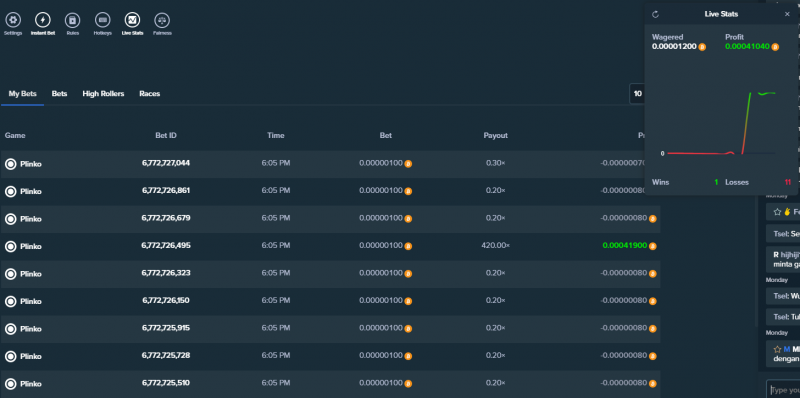Click the Wins count in Live Stats
The image size is (800, 398).
716,182
